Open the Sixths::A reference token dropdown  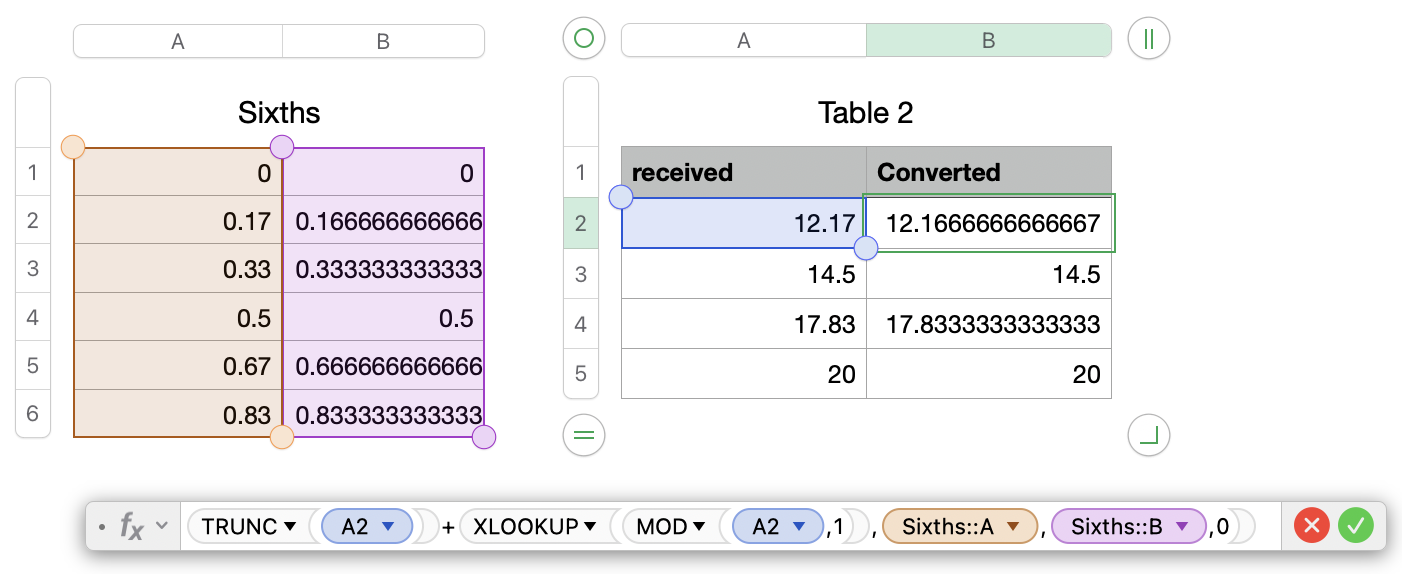click(1012, 526)
